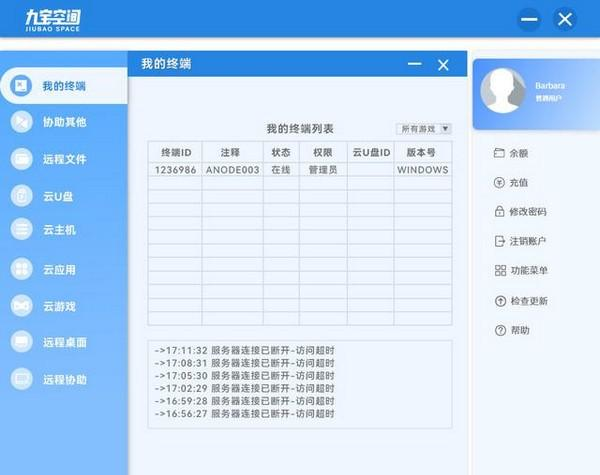
Task: Click Barbara's profile avatar
Action: 503,91
